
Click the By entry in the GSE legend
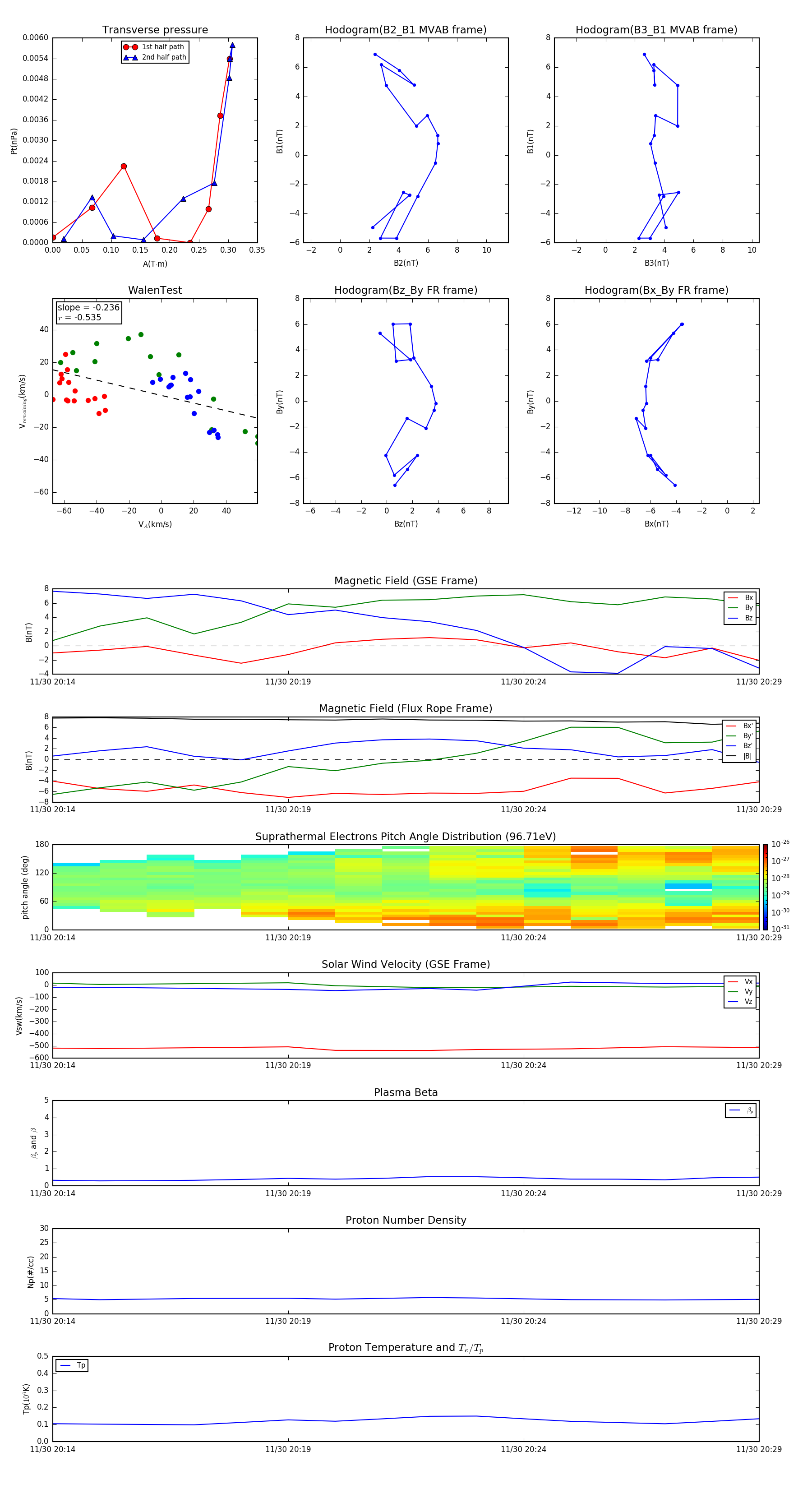(740, 607)
